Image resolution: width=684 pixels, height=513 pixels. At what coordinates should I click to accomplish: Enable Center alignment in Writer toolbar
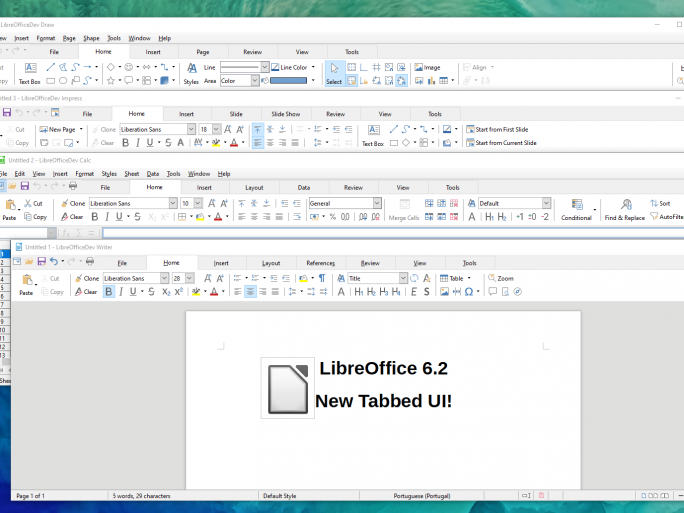pos(250,292)
